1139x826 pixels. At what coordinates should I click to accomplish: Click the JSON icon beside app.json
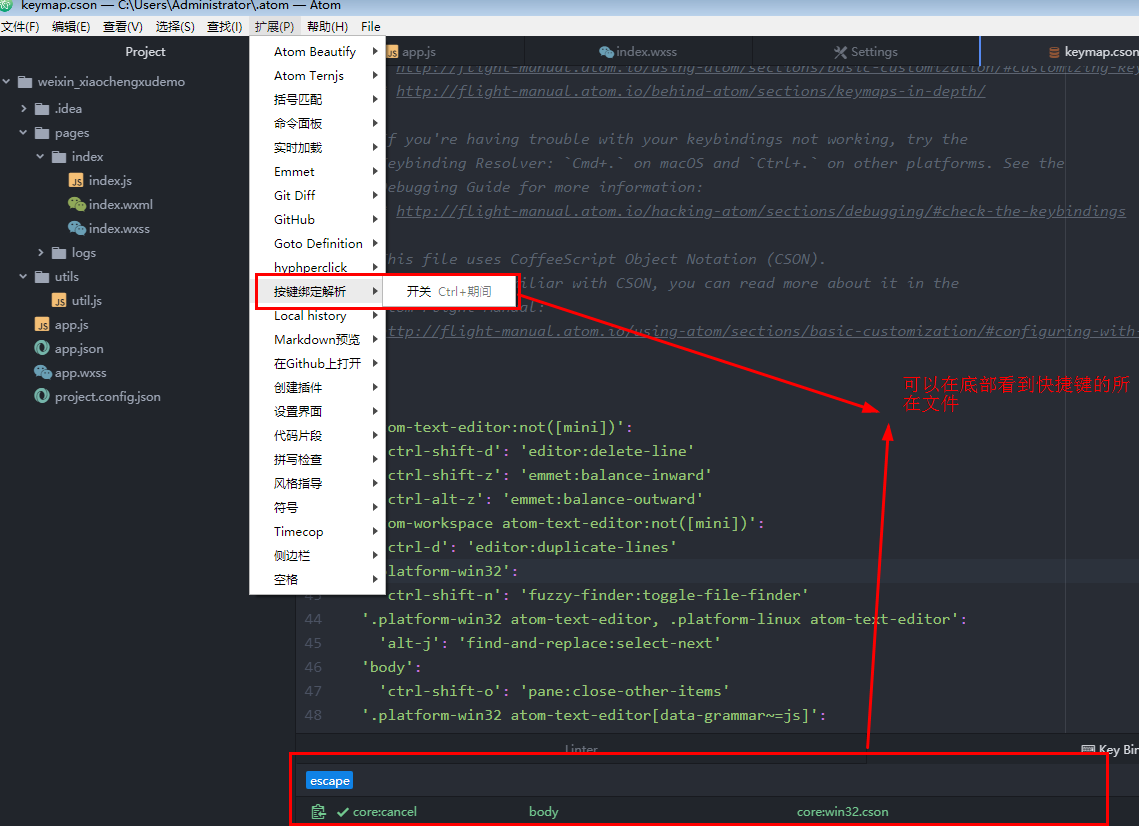(42, 348)
